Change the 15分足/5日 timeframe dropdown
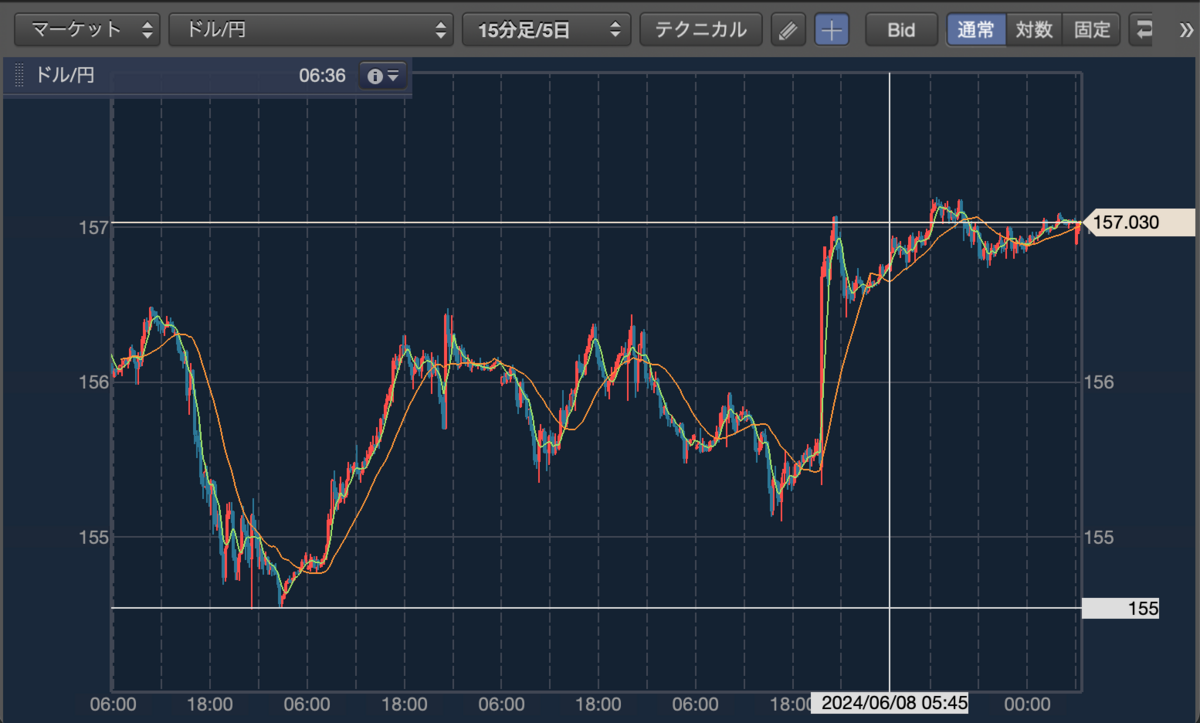The height and width of the screenshot is (723, 1200). click(546, 29)
